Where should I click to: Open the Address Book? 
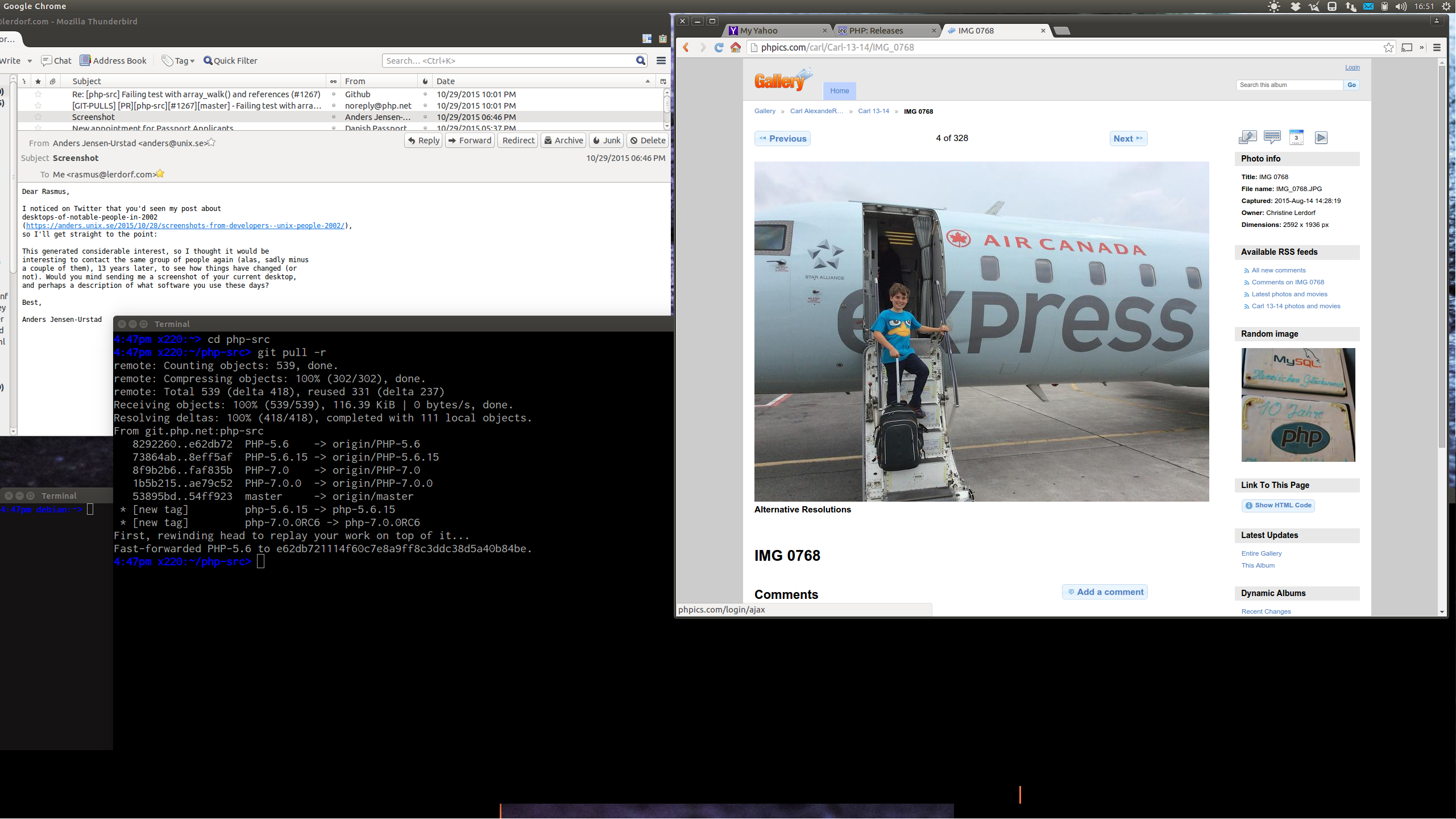click(113, 60)
